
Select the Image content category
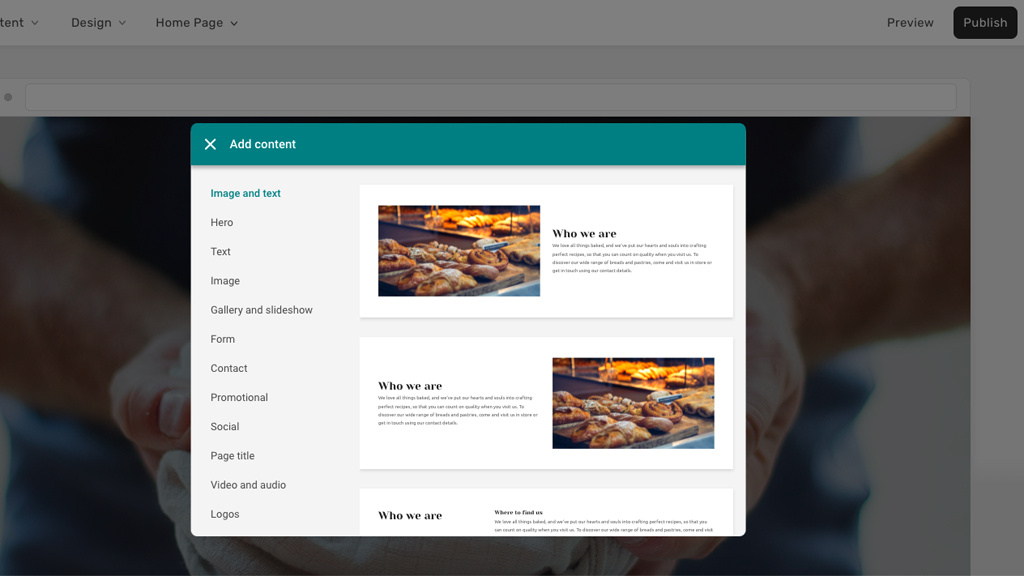click(225, 281)
